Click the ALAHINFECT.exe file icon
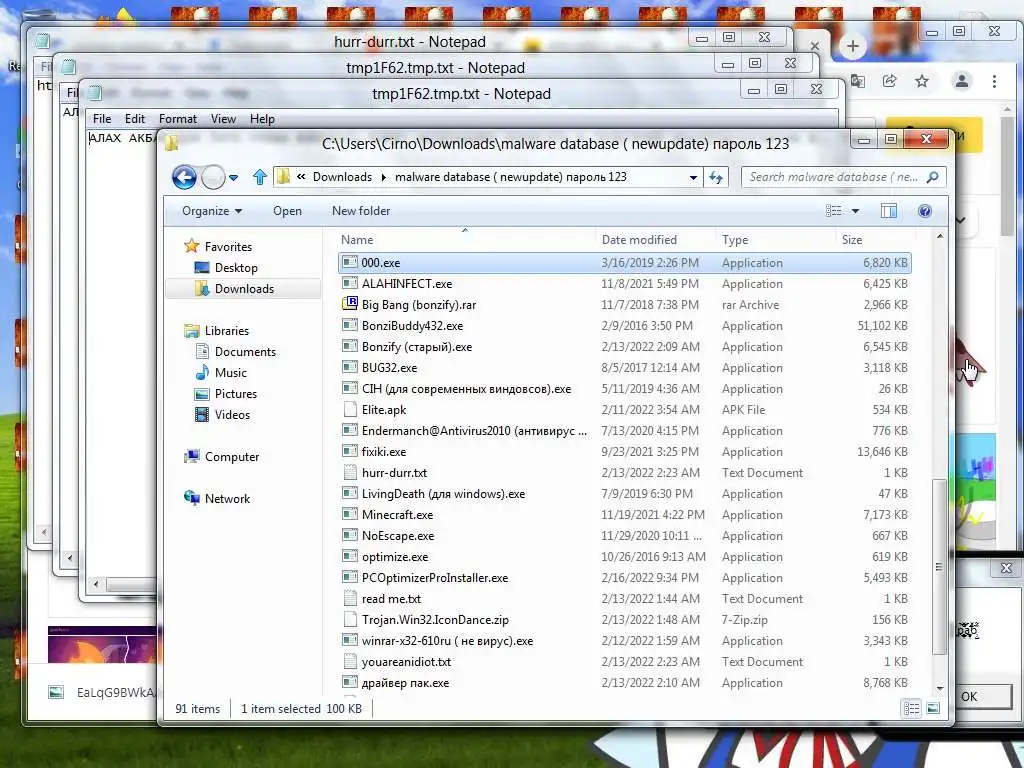This screenshot has height=768, width=1024. click(x=350, y=283)
